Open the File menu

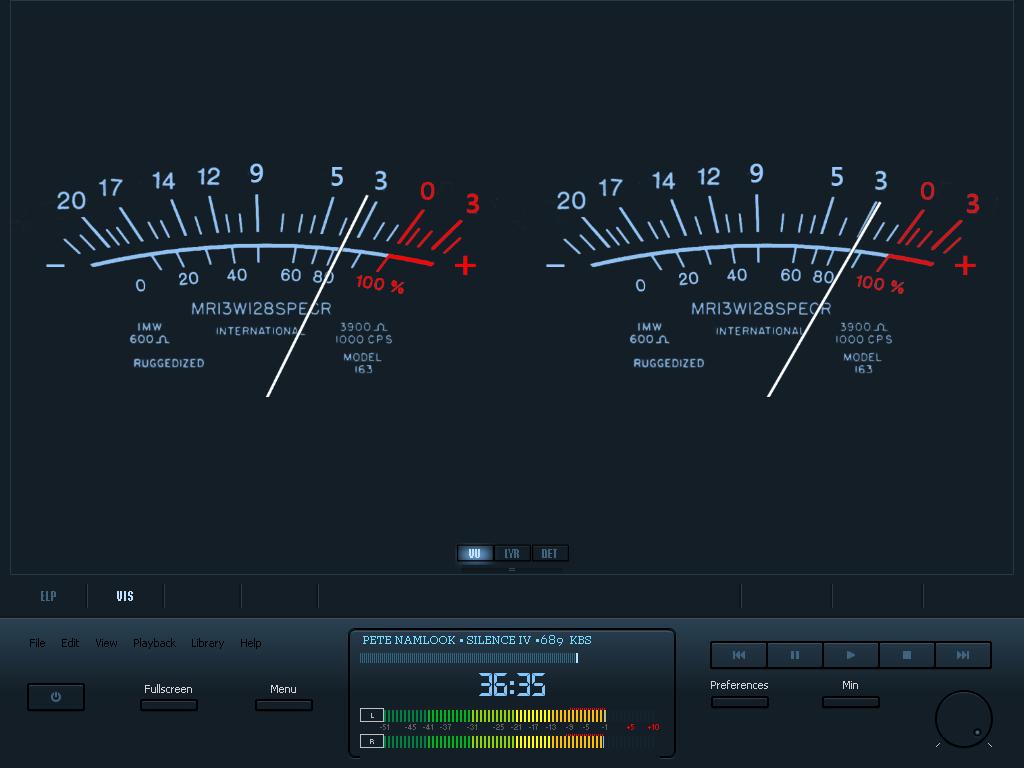[x=37, y=643]
